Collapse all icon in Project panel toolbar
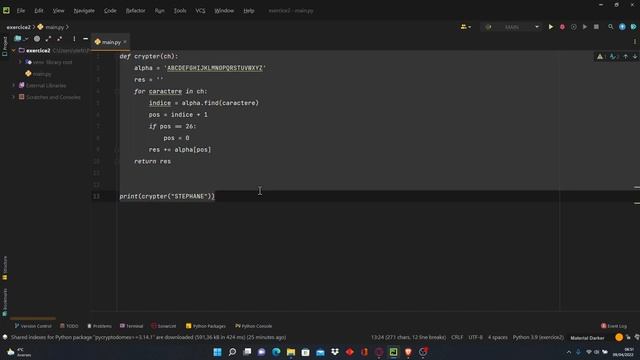This screenshot has height=360, width=640. 60,39
